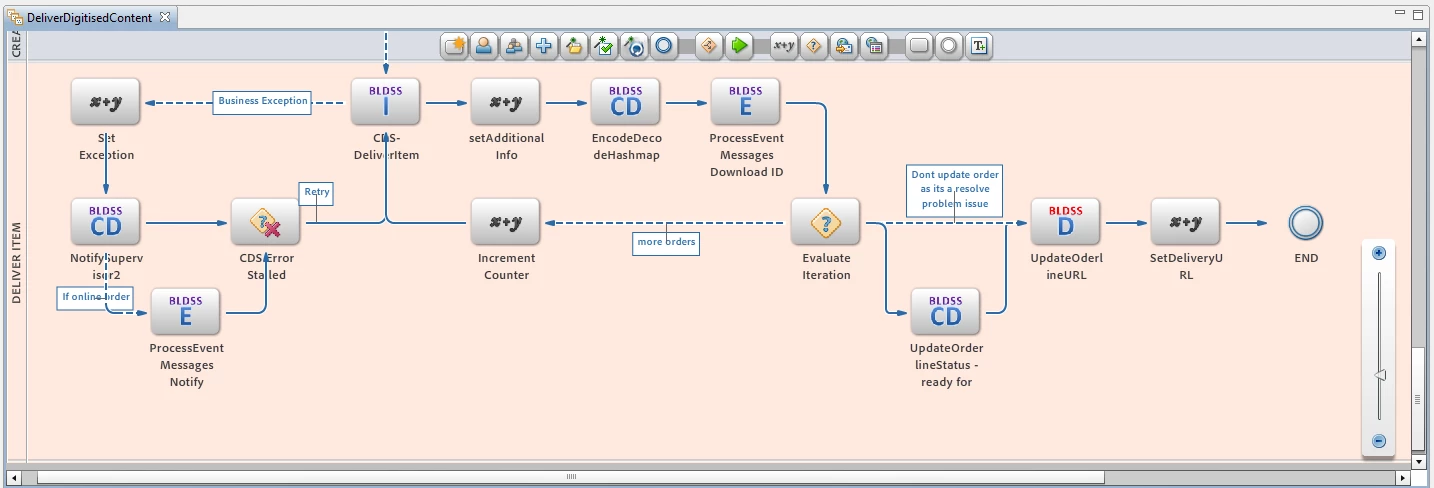The image size is (1434, 488).
Task: Select the UpdateOrderlineStatus CD node
Action: (945, 312)
